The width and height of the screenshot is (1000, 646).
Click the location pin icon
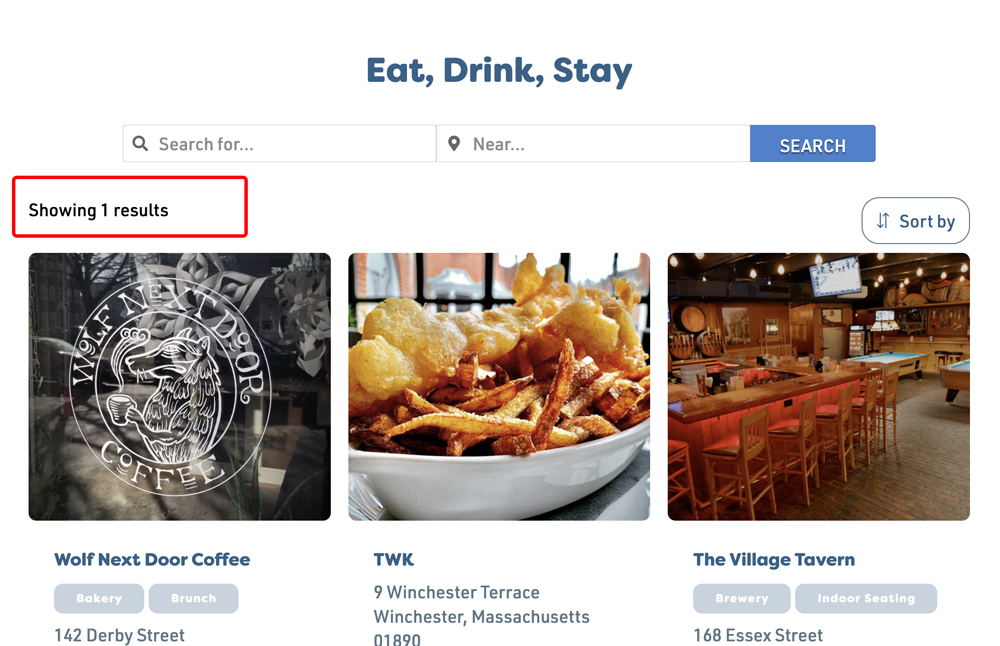tap(454, 144)
